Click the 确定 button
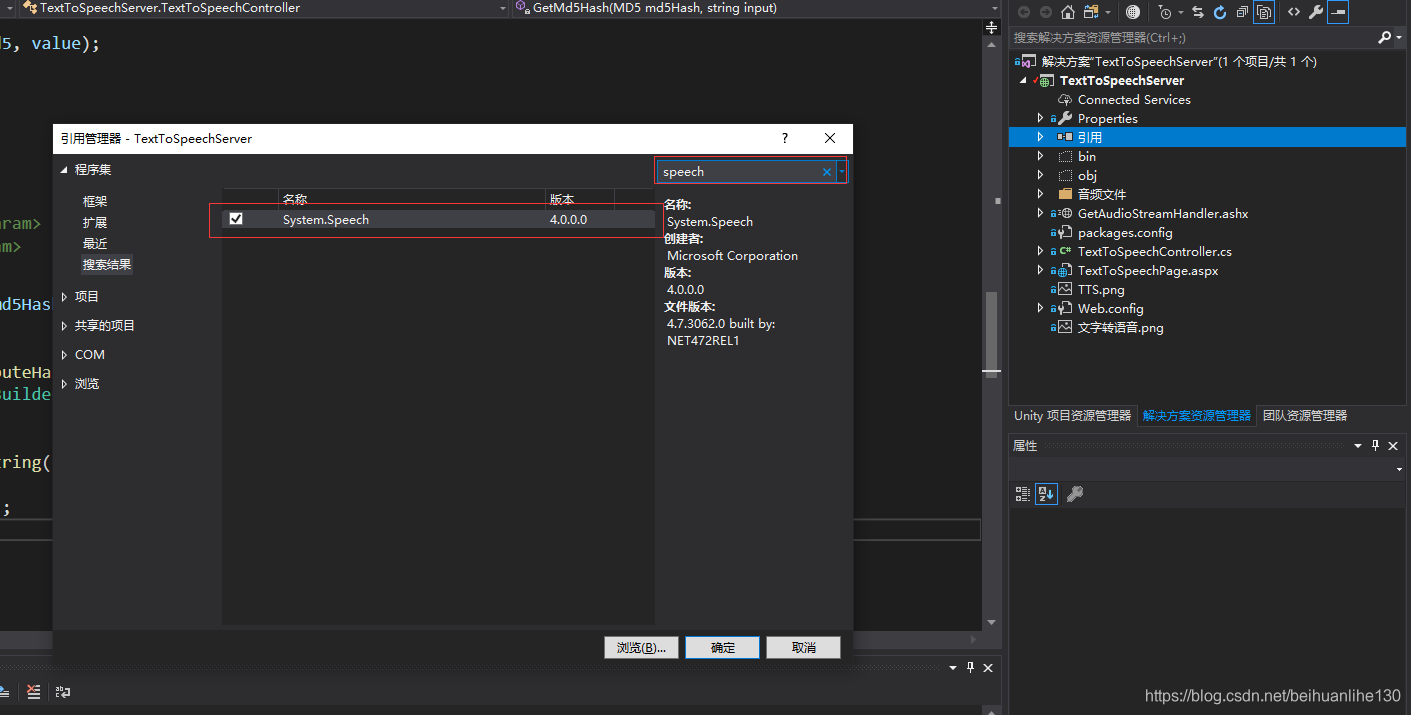1411x715 pixels. click(723, 648)
